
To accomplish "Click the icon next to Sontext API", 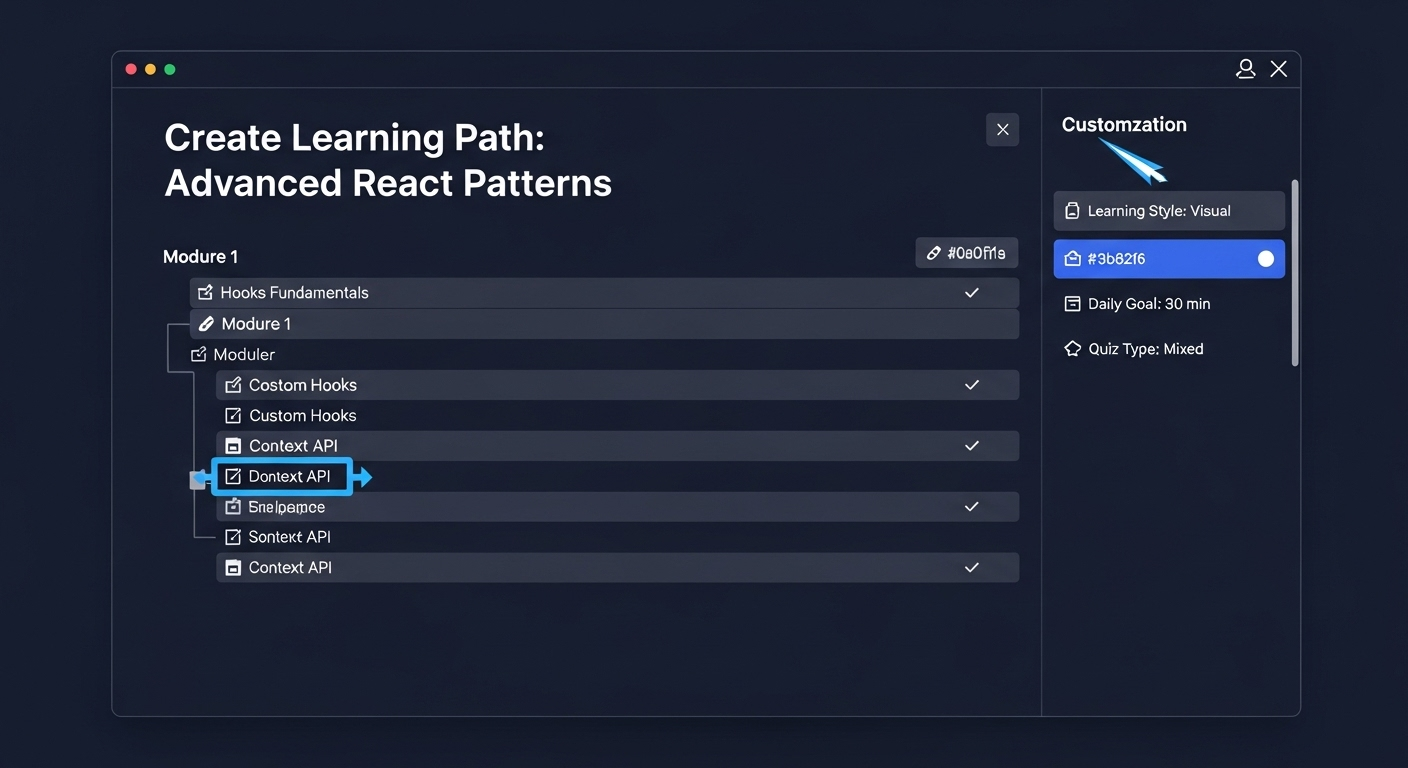I will (x=233, y=537).
